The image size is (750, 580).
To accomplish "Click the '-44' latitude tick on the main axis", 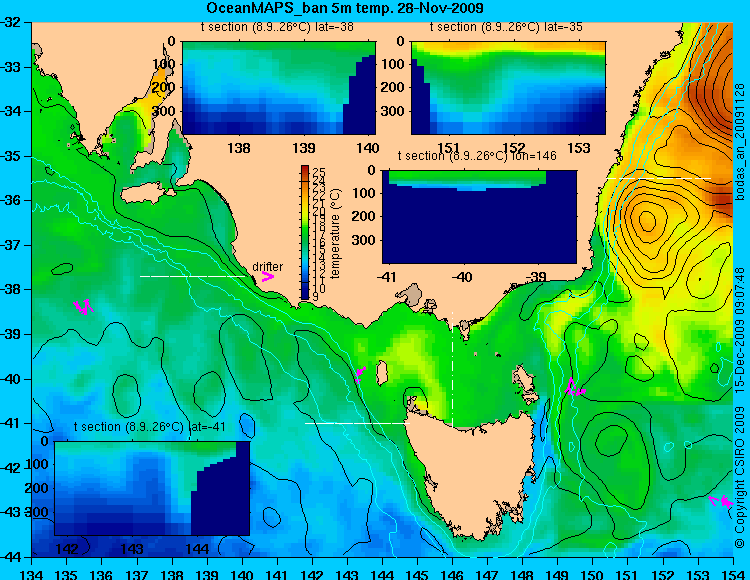I will point(11,557).
